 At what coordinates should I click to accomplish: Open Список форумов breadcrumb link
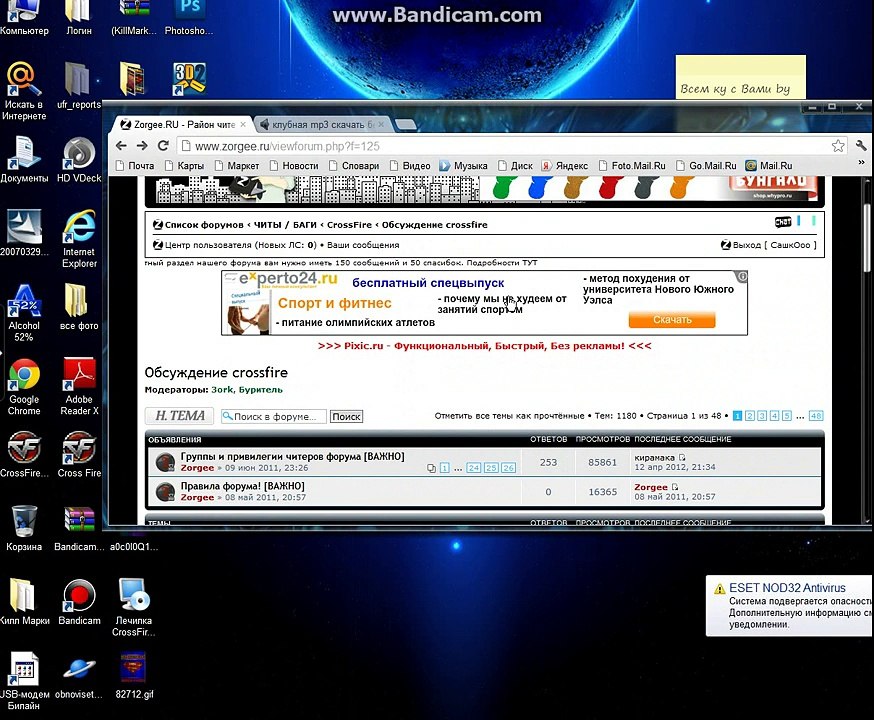coord(204,225)
